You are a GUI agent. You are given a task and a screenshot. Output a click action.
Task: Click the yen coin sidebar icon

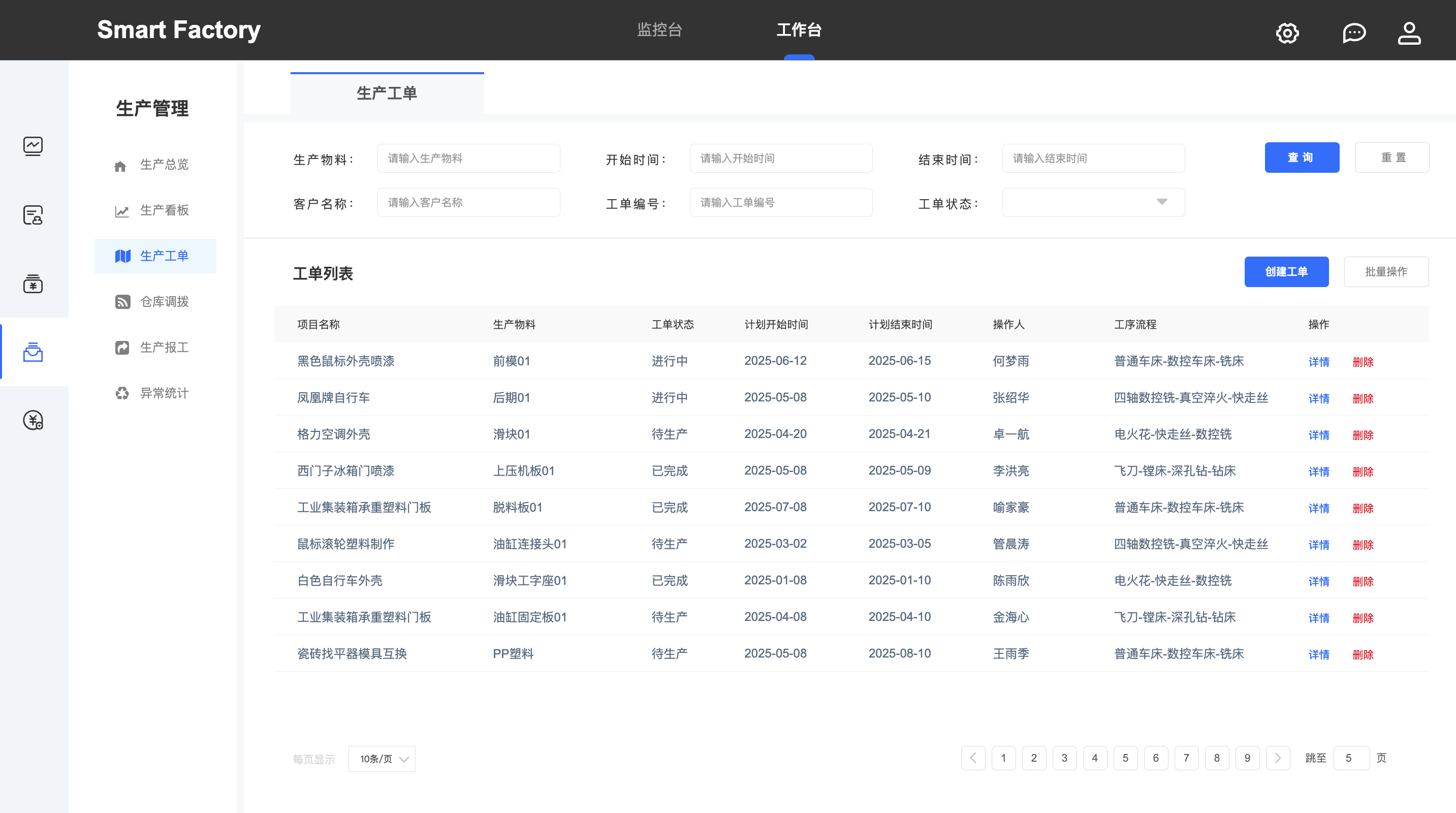[x=33, y=420]
